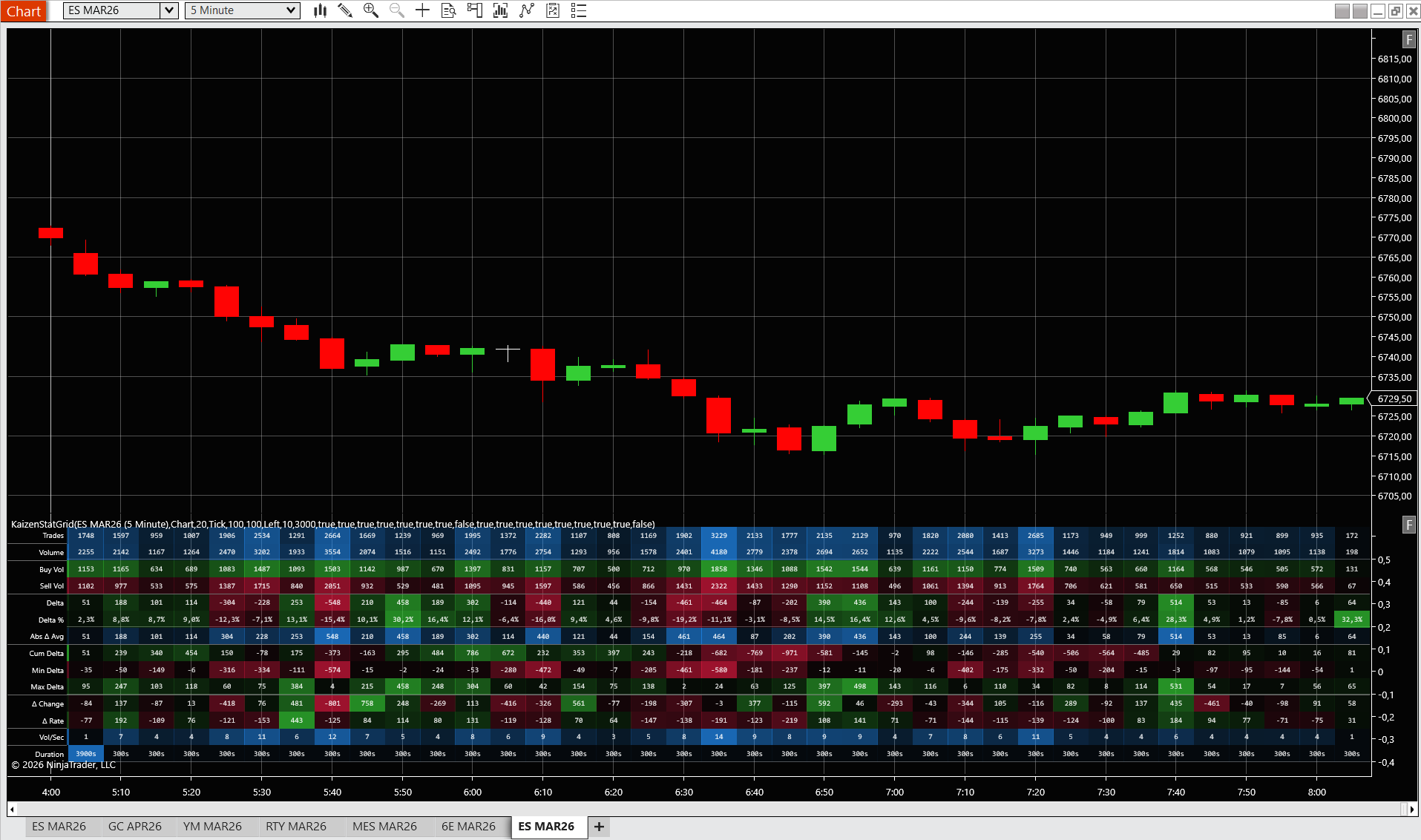Toggle fixed scale with the lower F button
The width and height of the screenshot is (1421, 840).
pyautogui.click(x=1408, y=525)
